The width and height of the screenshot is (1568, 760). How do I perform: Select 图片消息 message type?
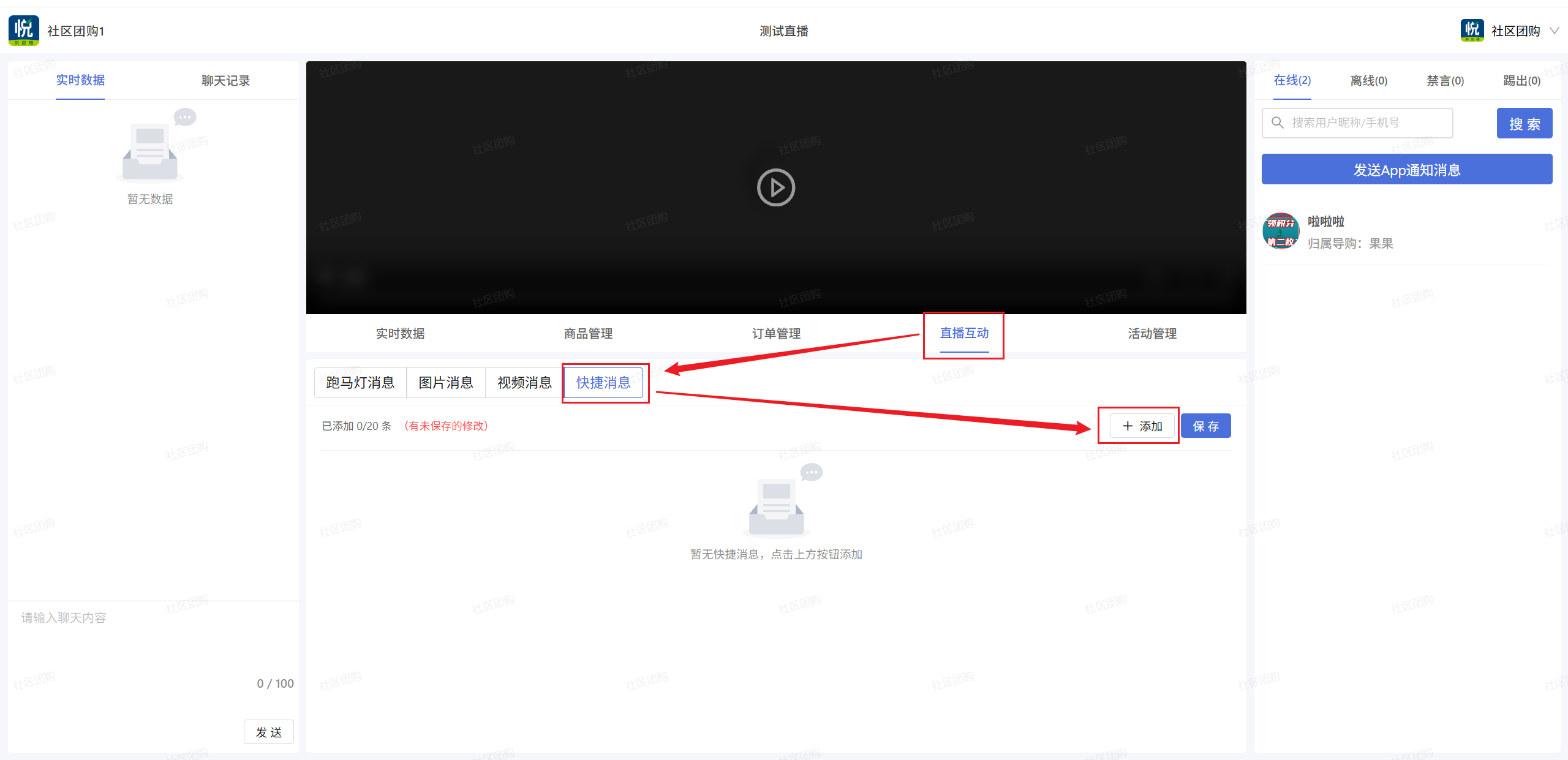[x=445, y=383]
